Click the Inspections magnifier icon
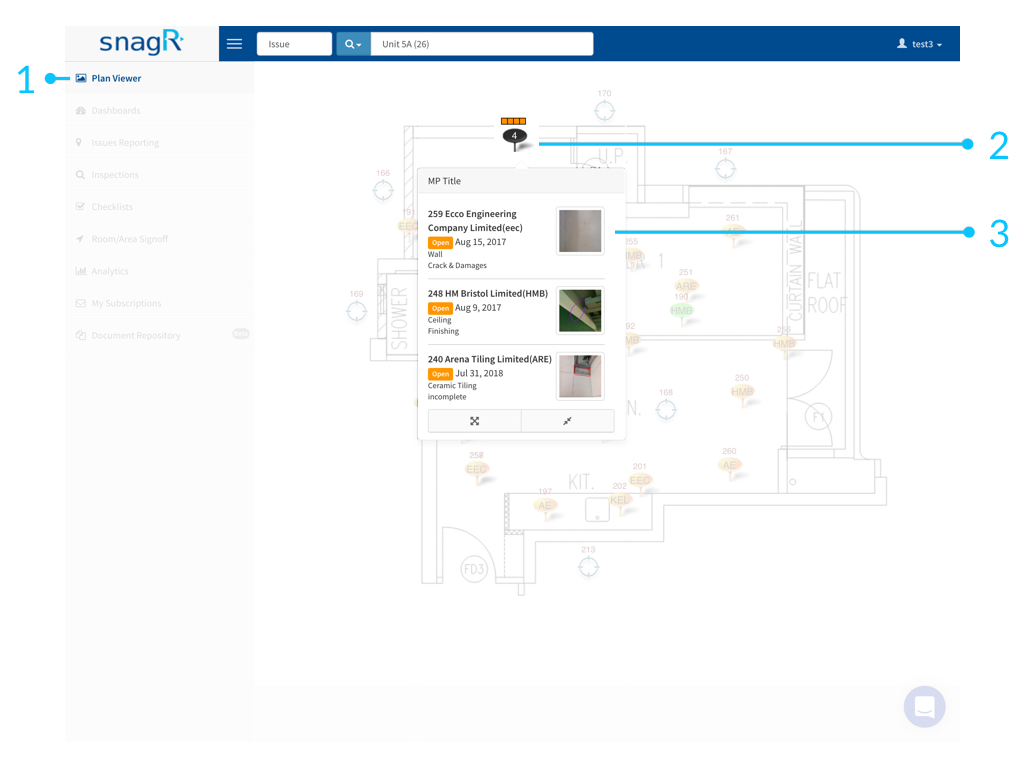The image size is (1024, 768). pyautogui.click(x=80, y=174)
